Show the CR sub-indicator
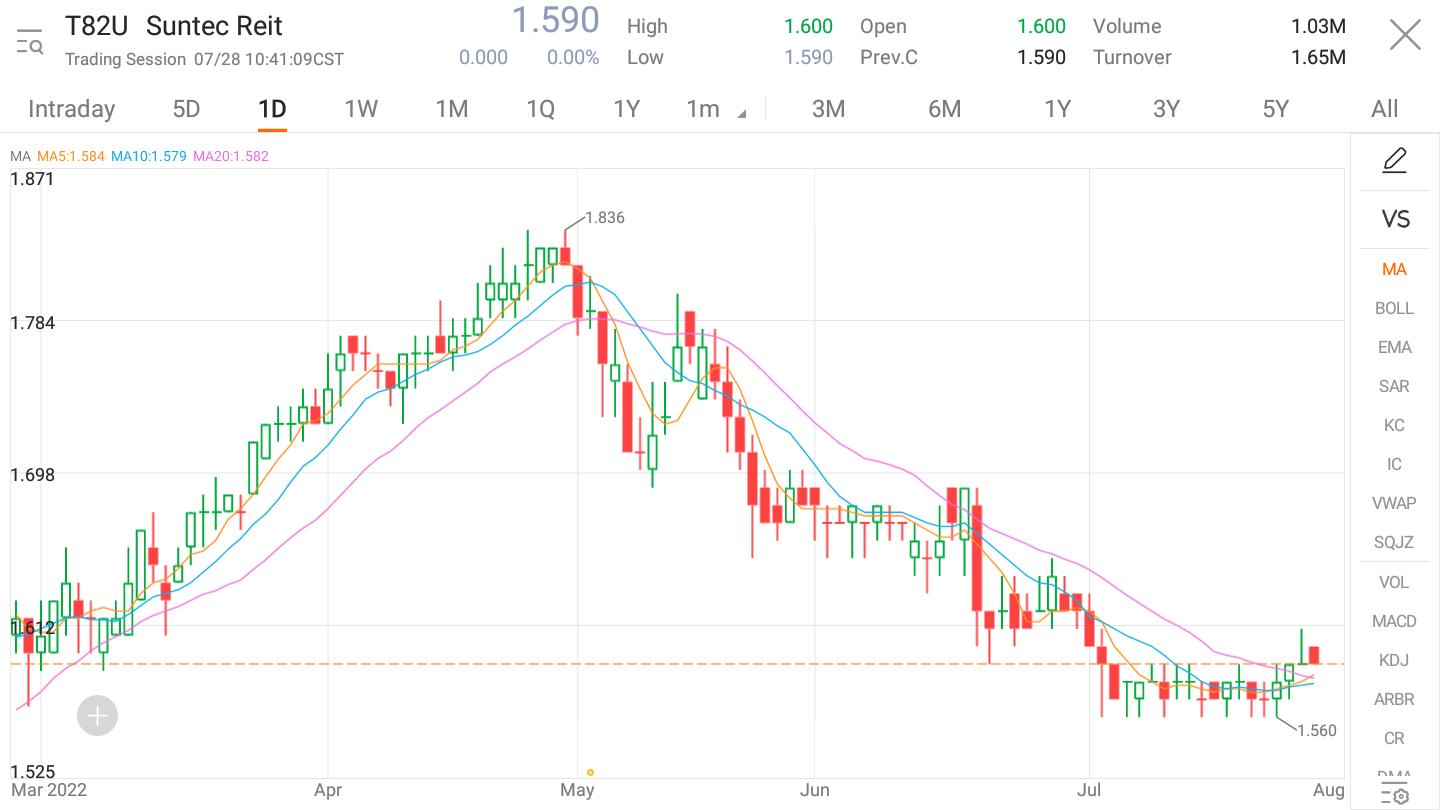1440x810 pixels. (1394, 738)
